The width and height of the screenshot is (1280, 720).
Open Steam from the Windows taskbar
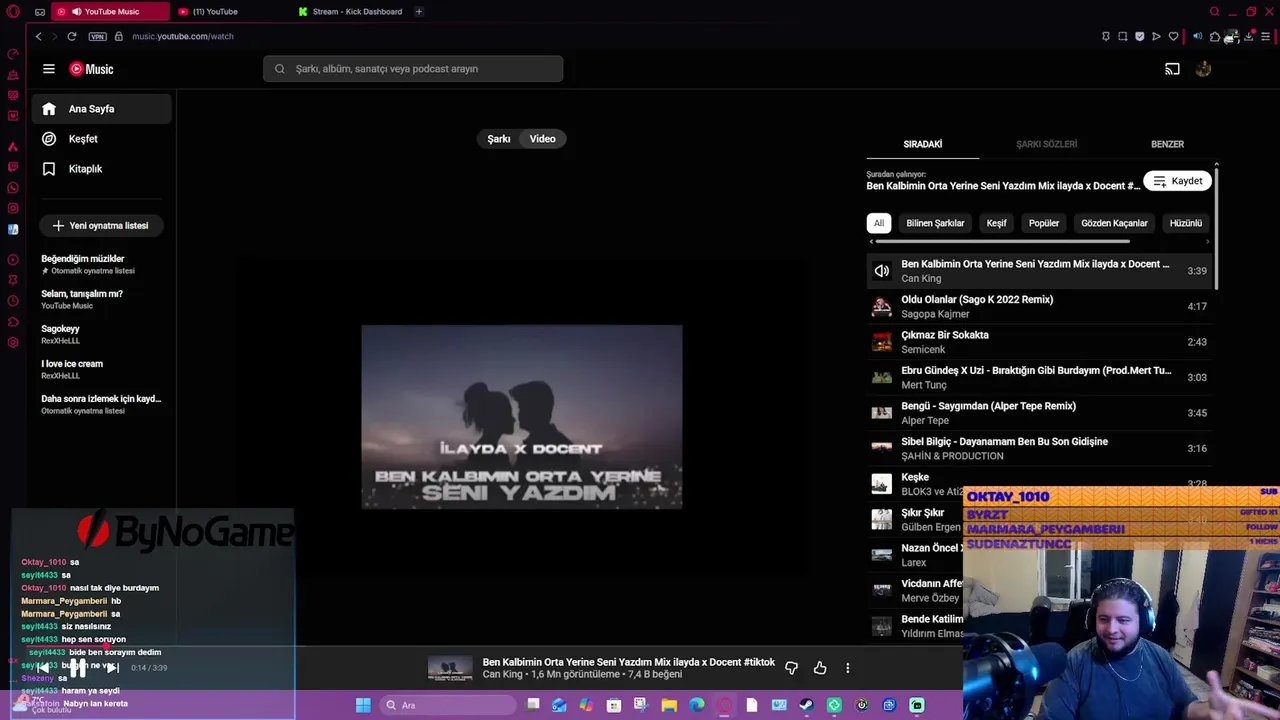pyautogui.click(x=806, y=705)
